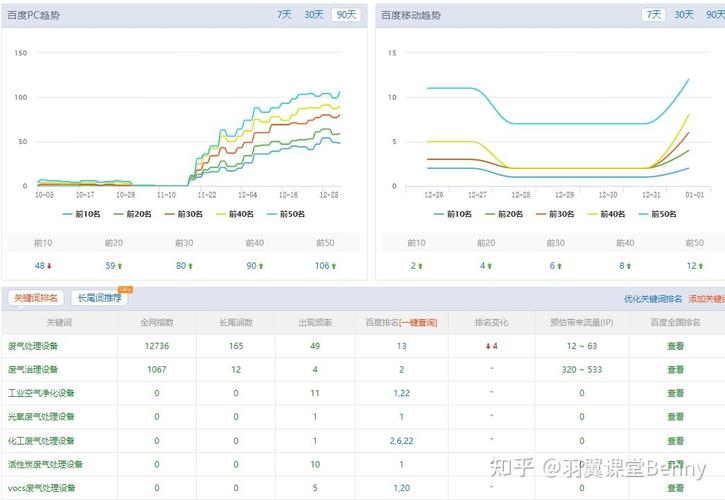Click the red down arrow beside 48

pos(51,266)
